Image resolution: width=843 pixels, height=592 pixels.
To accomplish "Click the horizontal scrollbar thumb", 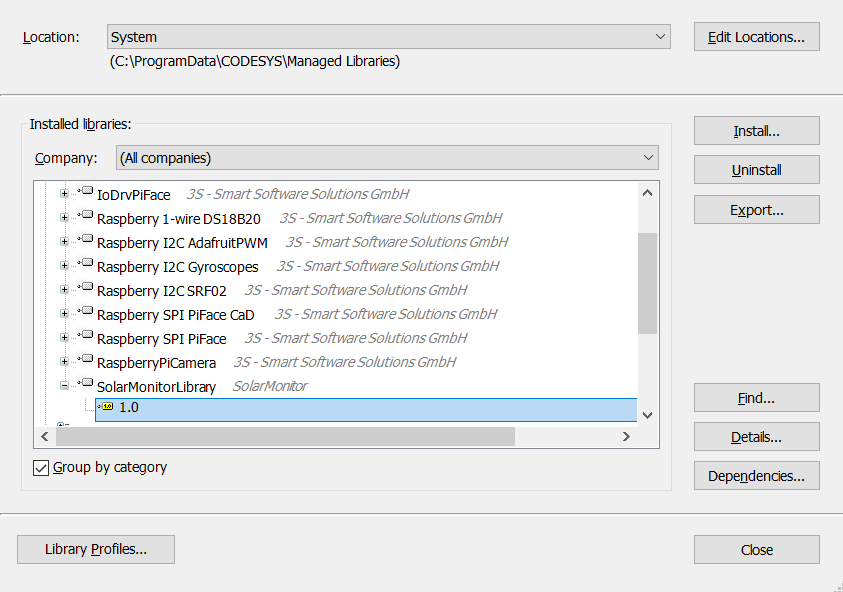I will coord(285,437).
